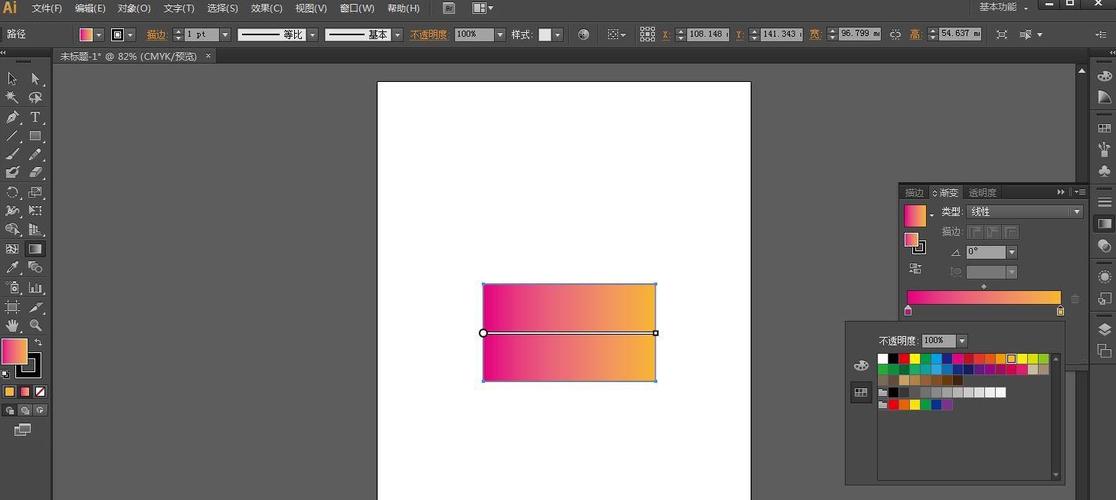Select the Zoom magnifier tool

pyautogui.click(x=35, y=326)
